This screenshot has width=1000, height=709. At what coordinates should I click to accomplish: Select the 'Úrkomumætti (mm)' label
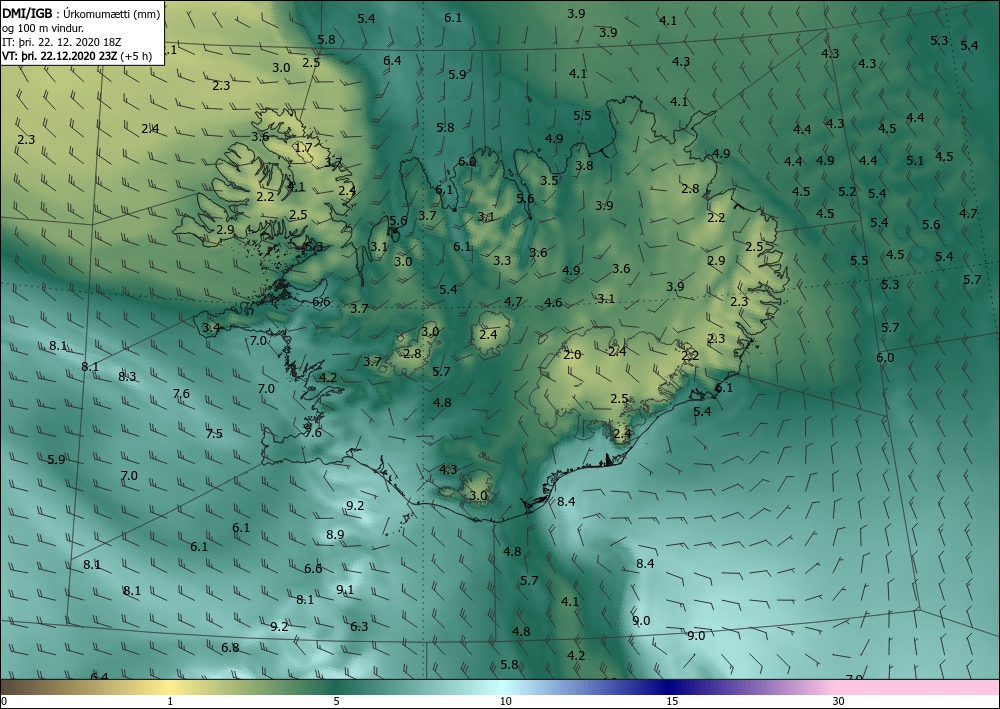click(112, 13)
